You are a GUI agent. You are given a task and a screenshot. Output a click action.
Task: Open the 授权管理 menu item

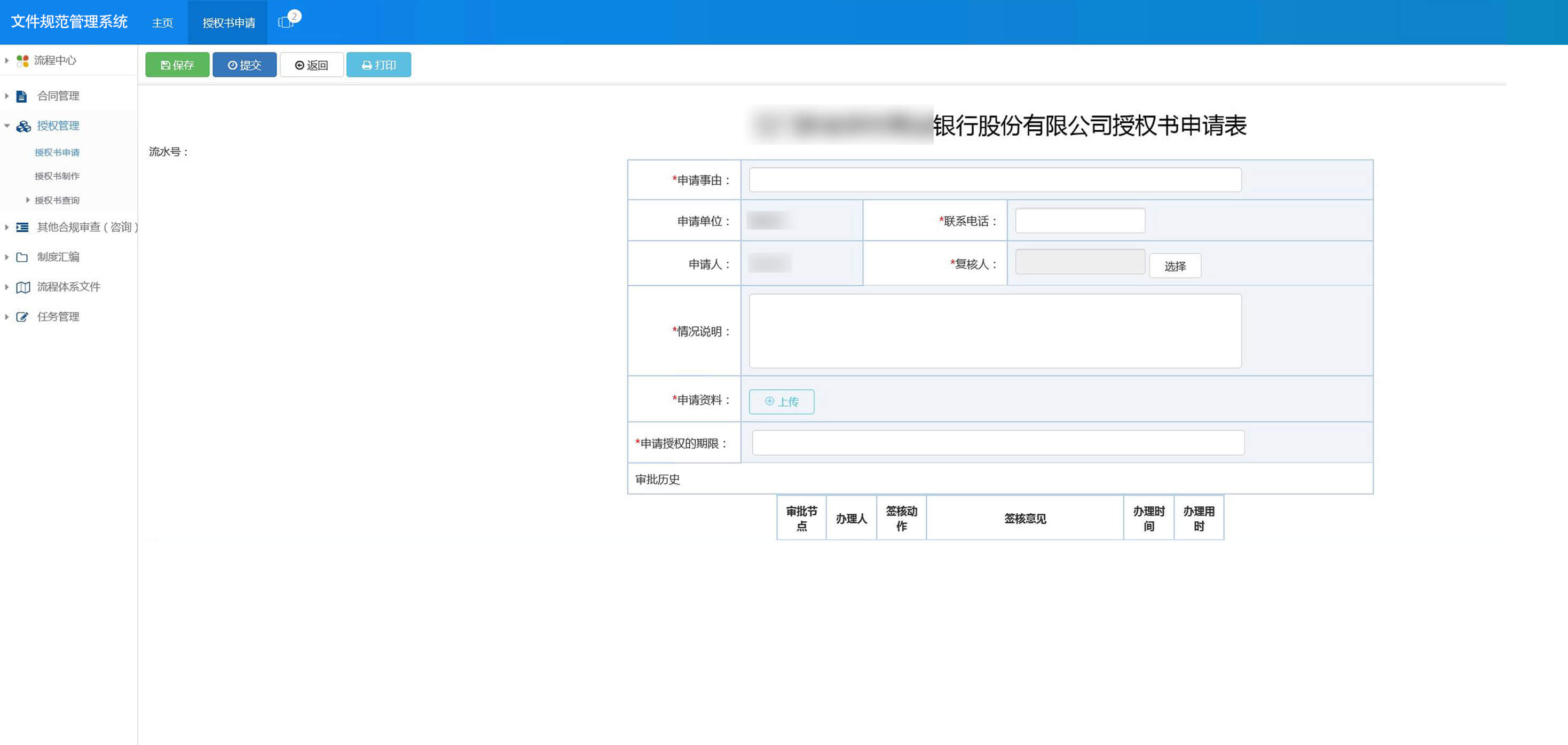(x=58, y=126)
